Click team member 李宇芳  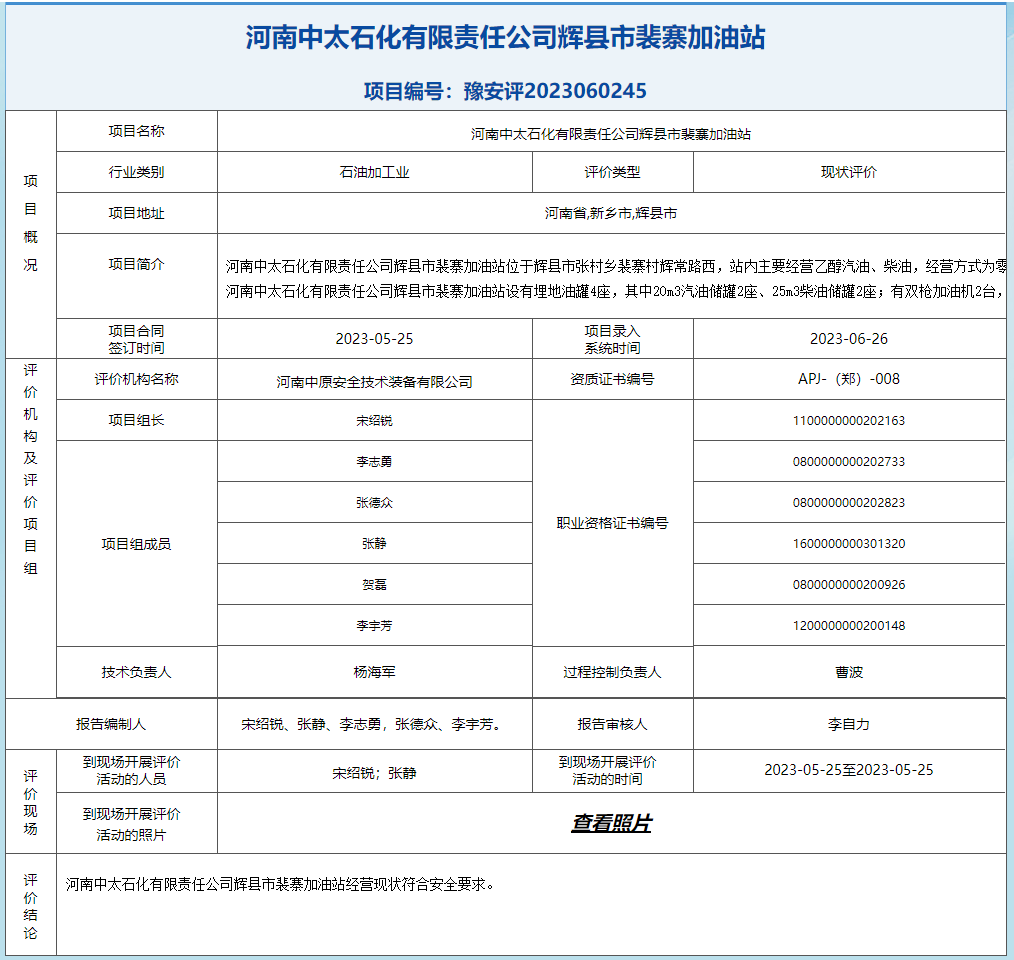(x=374, y=626)
